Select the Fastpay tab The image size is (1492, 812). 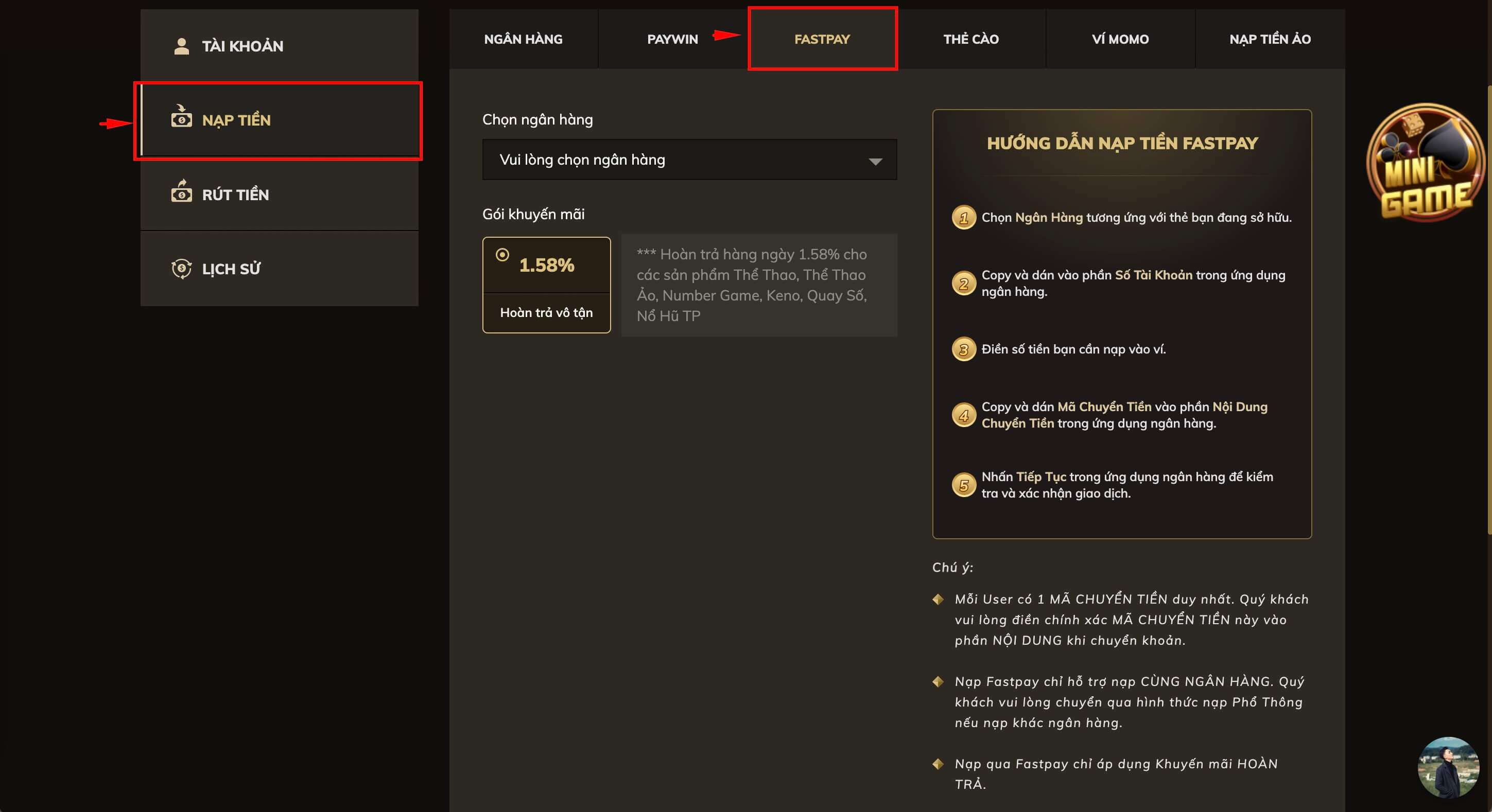pos(822,39)
